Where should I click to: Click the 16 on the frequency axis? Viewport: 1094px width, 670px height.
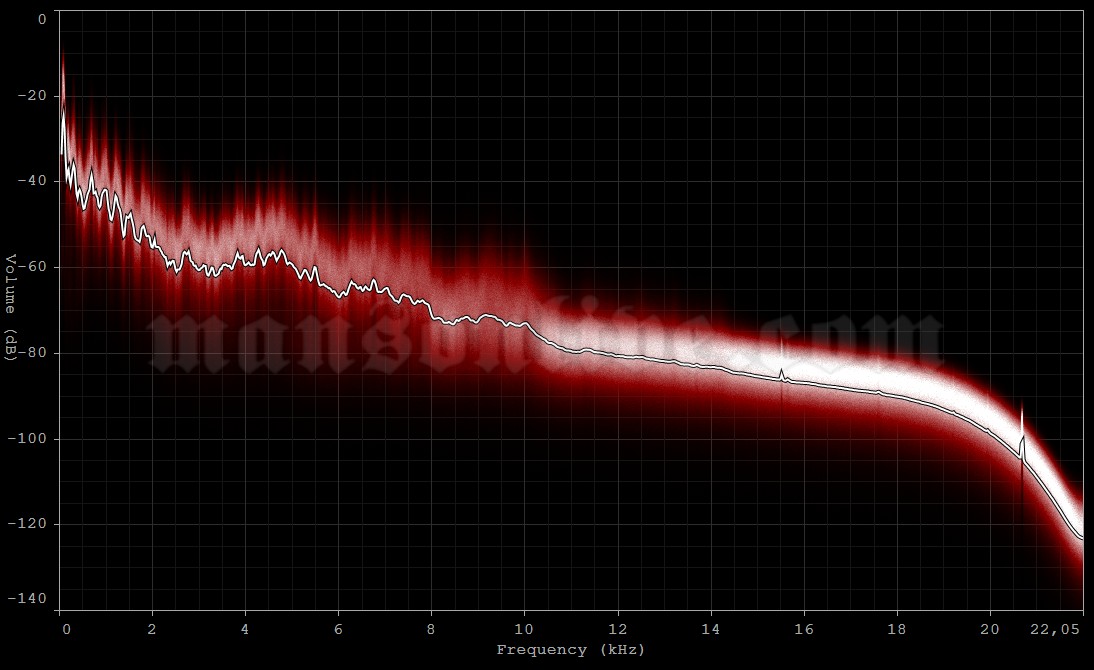[x=805, y=627]
